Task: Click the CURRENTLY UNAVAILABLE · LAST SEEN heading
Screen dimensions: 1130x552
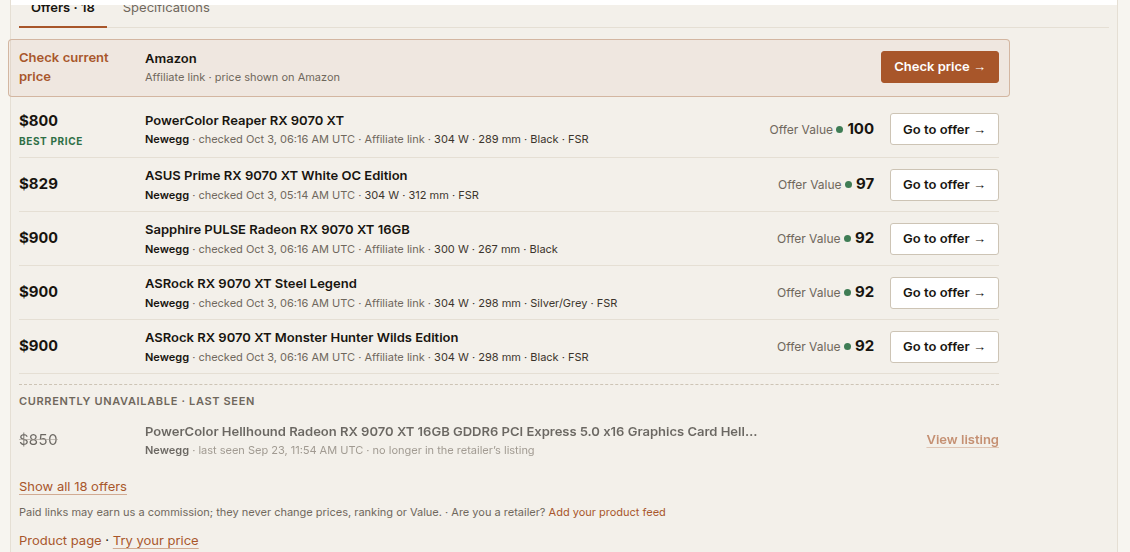Action: (136, 401)
